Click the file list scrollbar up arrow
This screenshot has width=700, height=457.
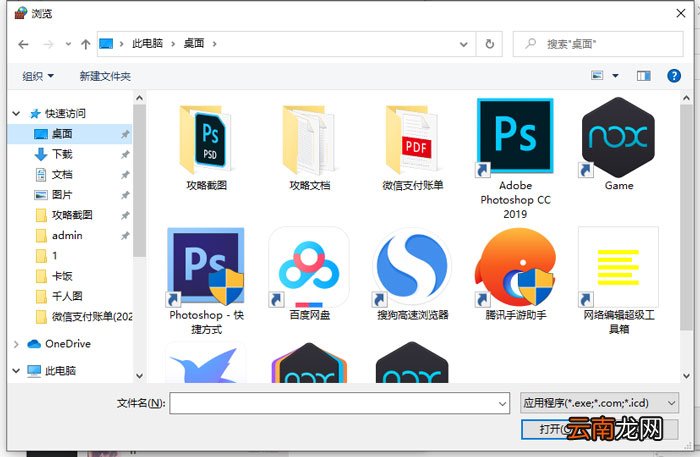(687, 98)
